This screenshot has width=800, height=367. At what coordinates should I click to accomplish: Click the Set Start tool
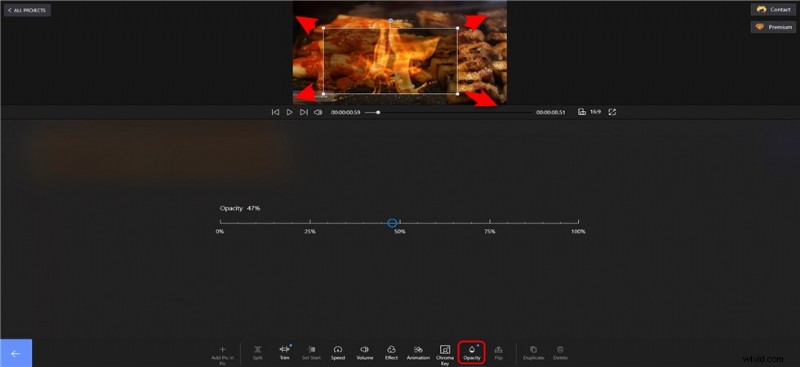pyautogui.click(x=311, y=353)
